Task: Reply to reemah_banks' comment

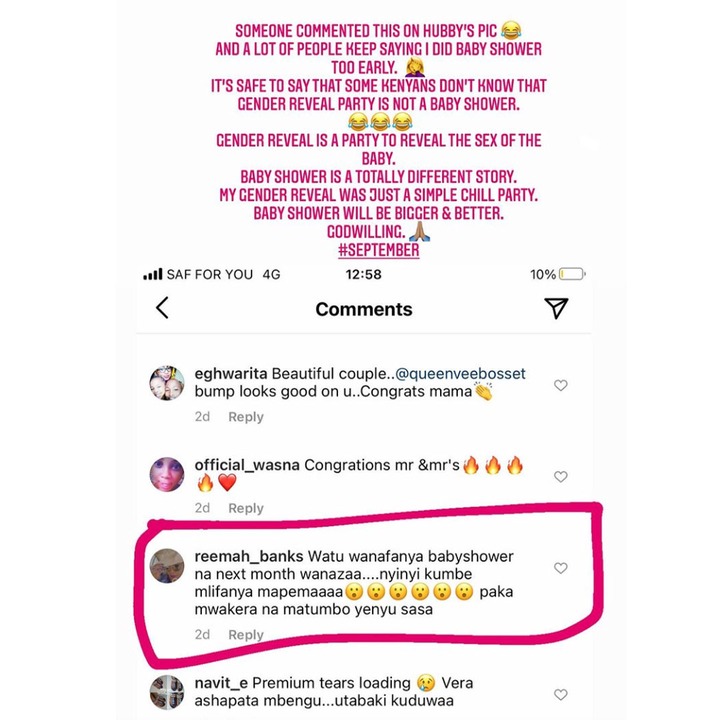Action: click(x=246, y=635)
